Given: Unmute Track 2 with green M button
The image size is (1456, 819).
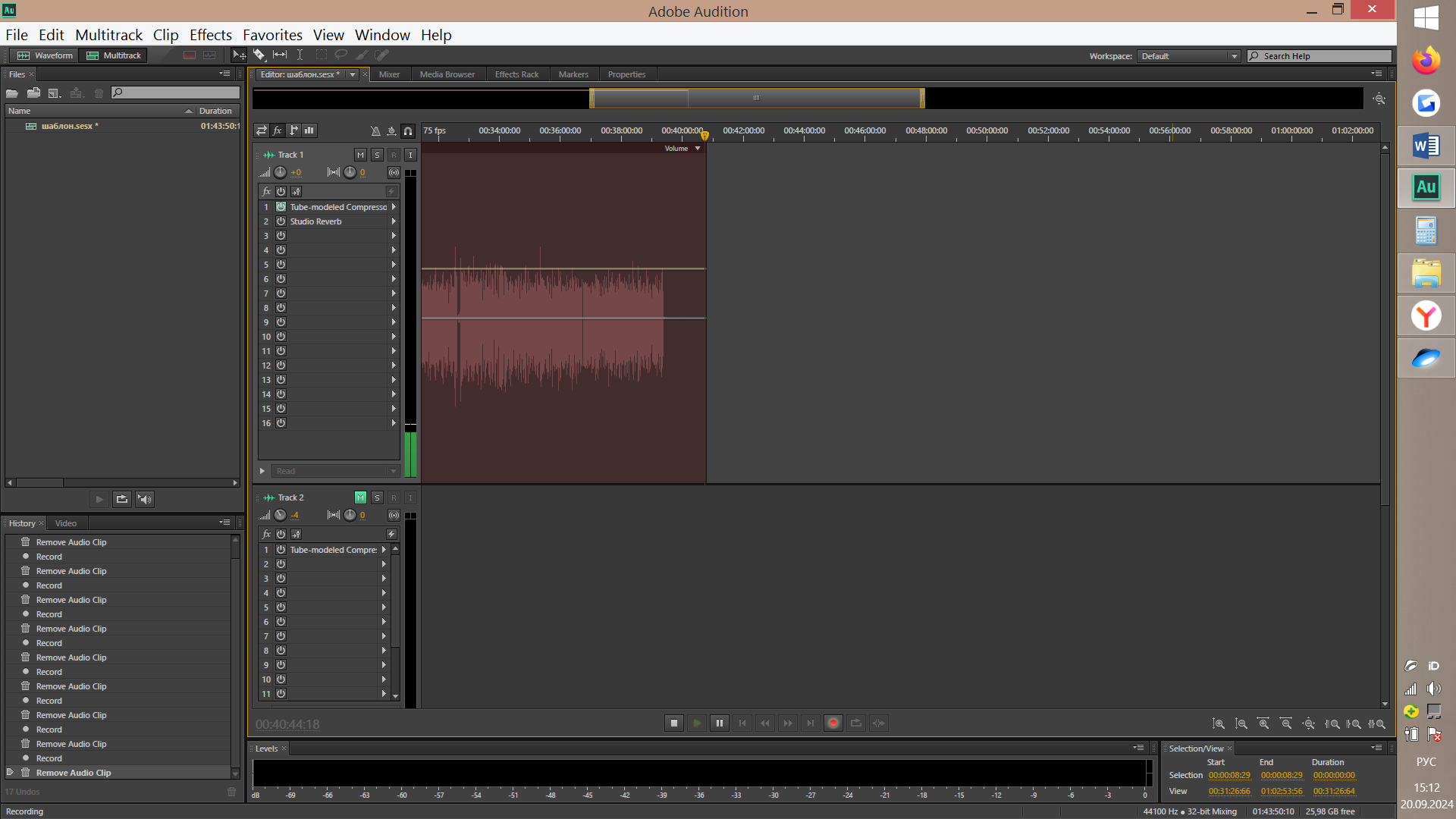Looking at the screenshot, I should tap(360, 497).
